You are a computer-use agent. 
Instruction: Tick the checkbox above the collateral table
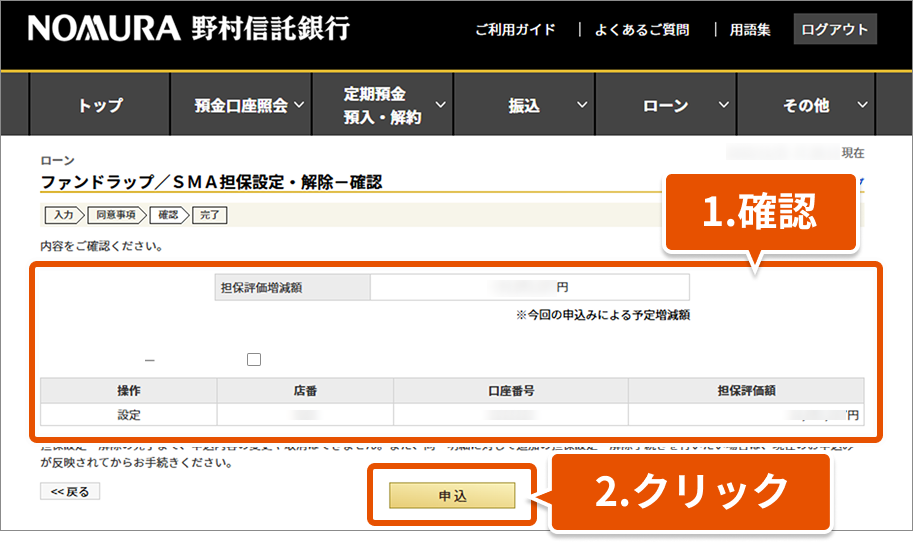coord(254,359)
